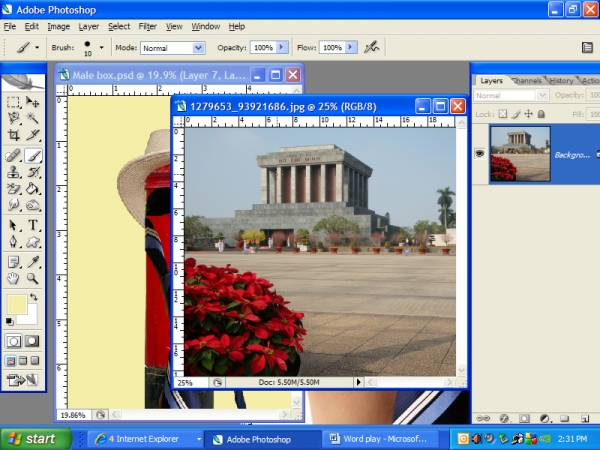Toggle airbrush option in options bar
600x450 pixels.
click(371, 47)
